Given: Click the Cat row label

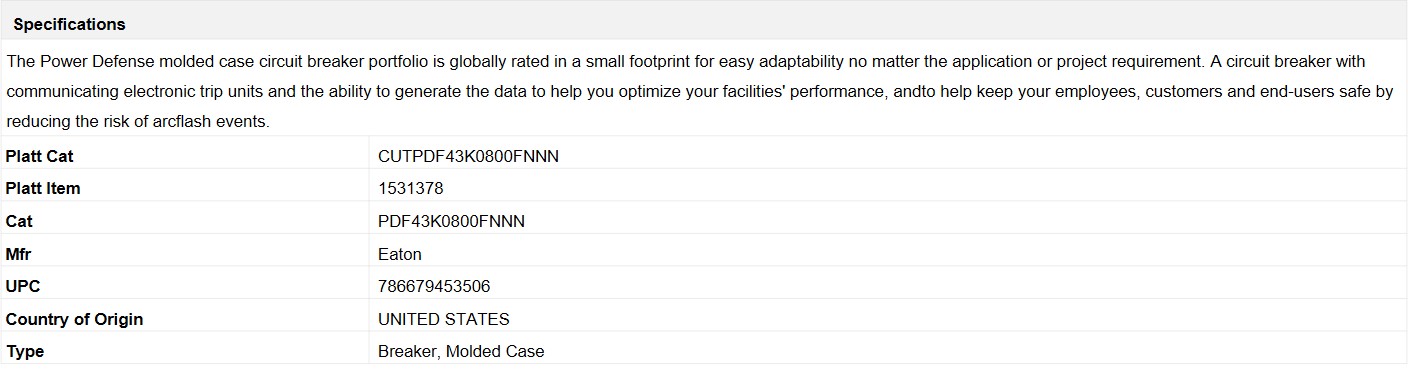Looking at the screenshot, I should (x=19, y=221).
